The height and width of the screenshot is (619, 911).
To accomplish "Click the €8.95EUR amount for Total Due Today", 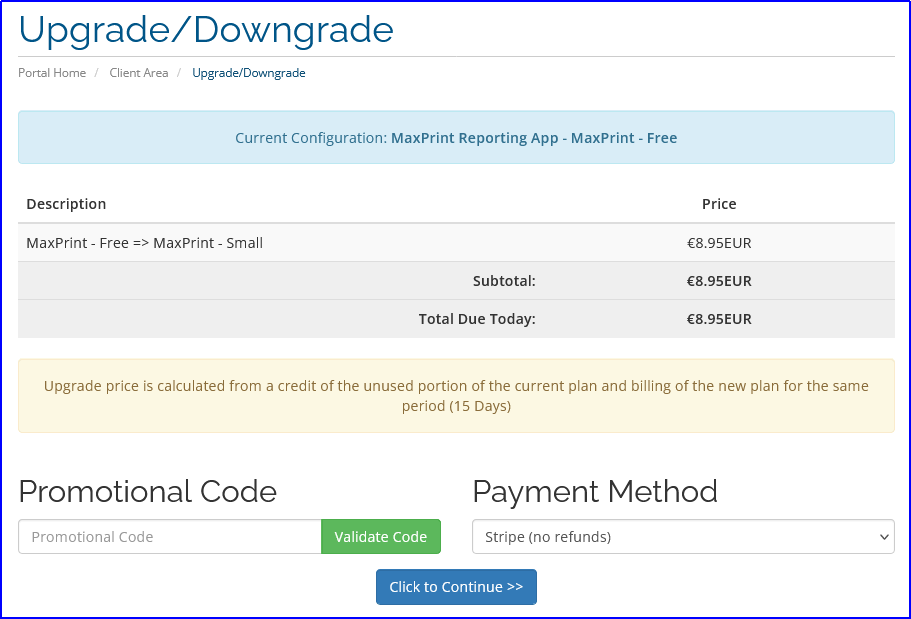I will (x=719, y=319).
